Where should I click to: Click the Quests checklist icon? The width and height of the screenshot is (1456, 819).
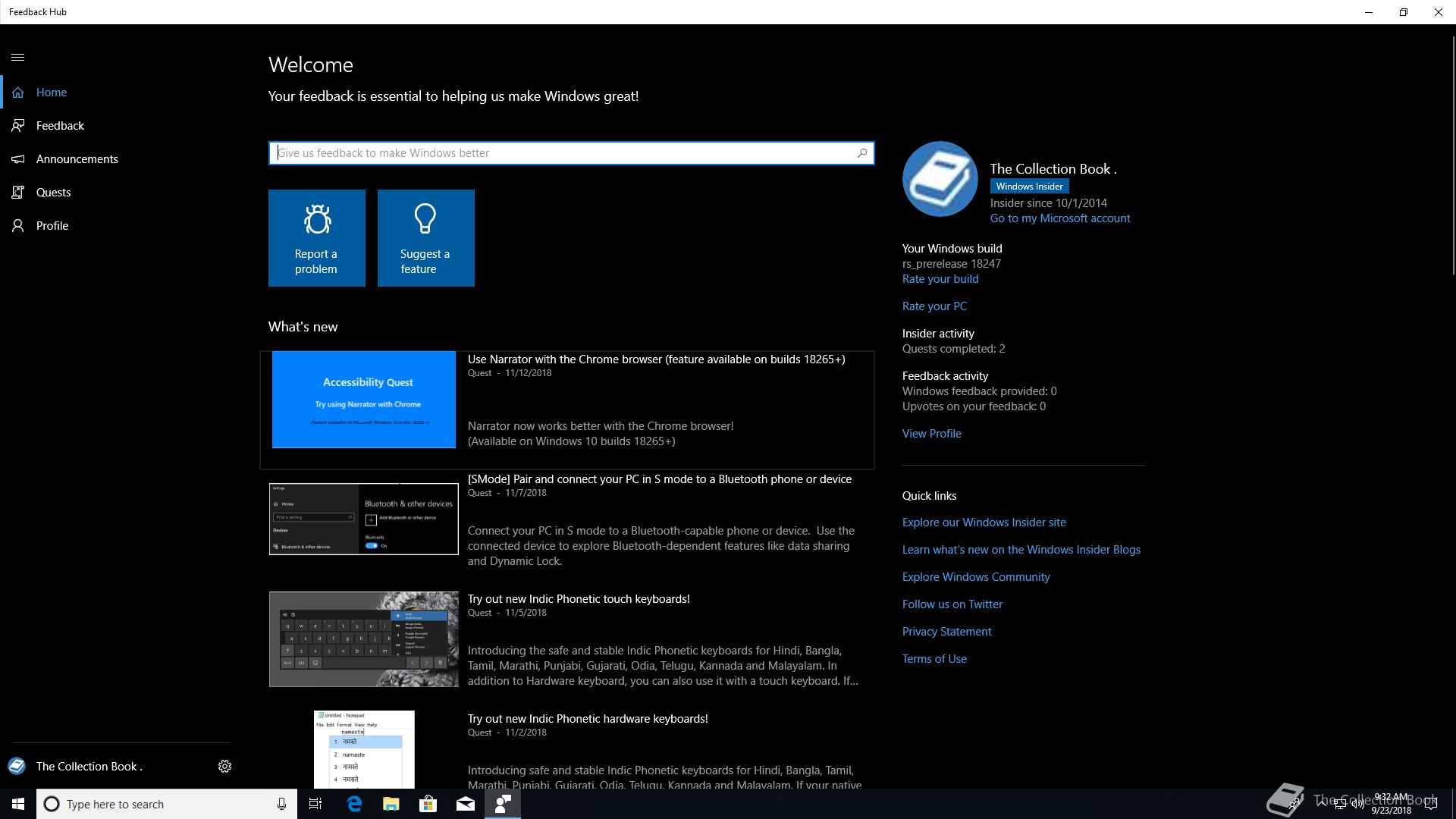18,193
